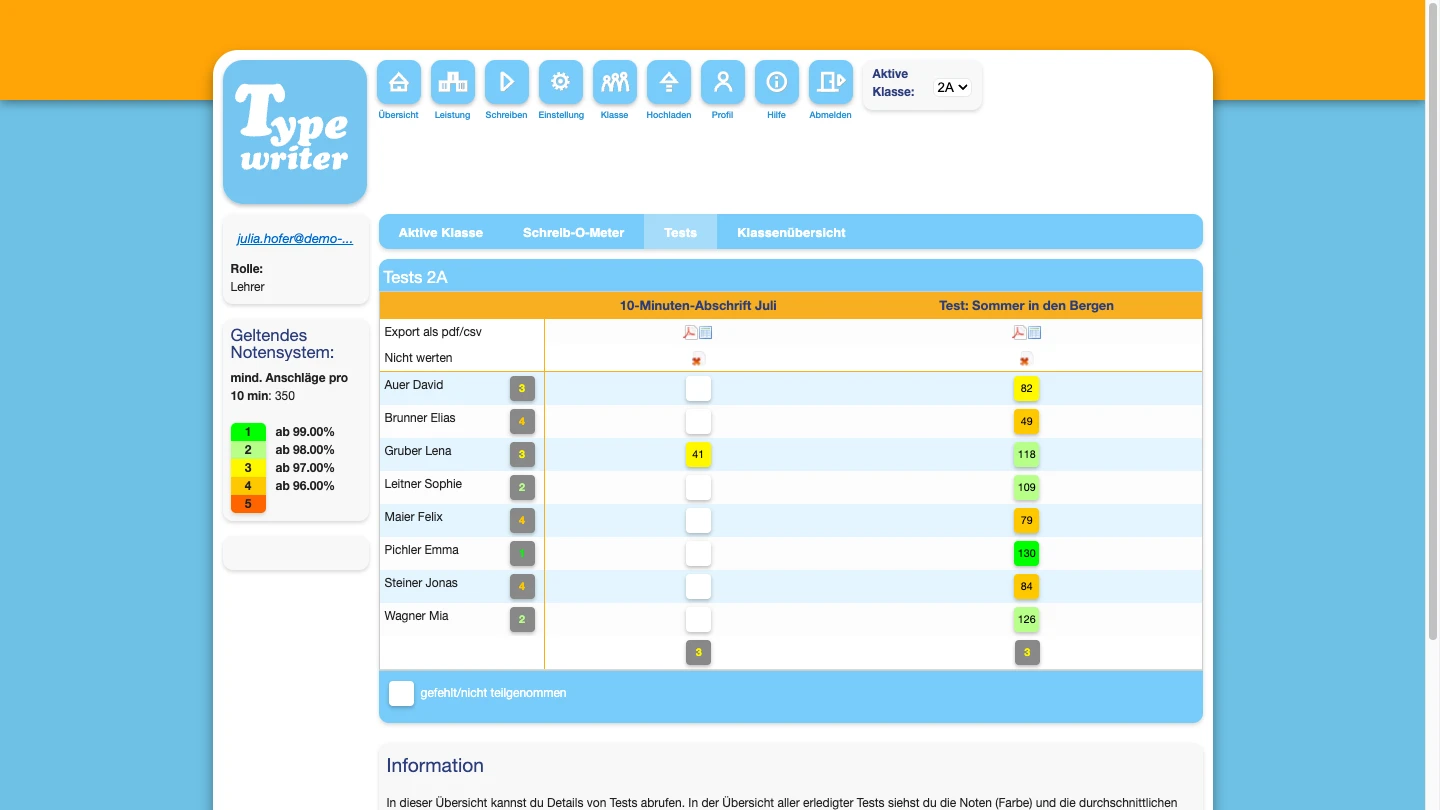Click Pichler Emma's empty 10-Minuten-Abschrift cell
Viewport: 1440px width, 810px height.
pos(698,553)
